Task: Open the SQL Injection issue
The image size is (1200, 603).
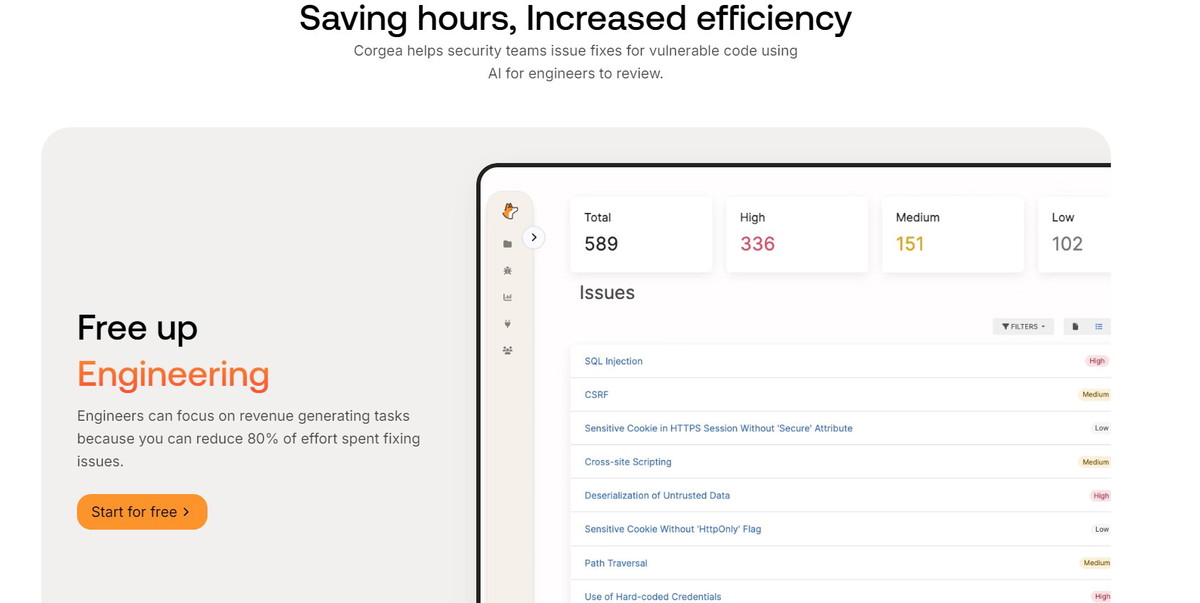Action: pyautogui.click(x=613, y=361)
